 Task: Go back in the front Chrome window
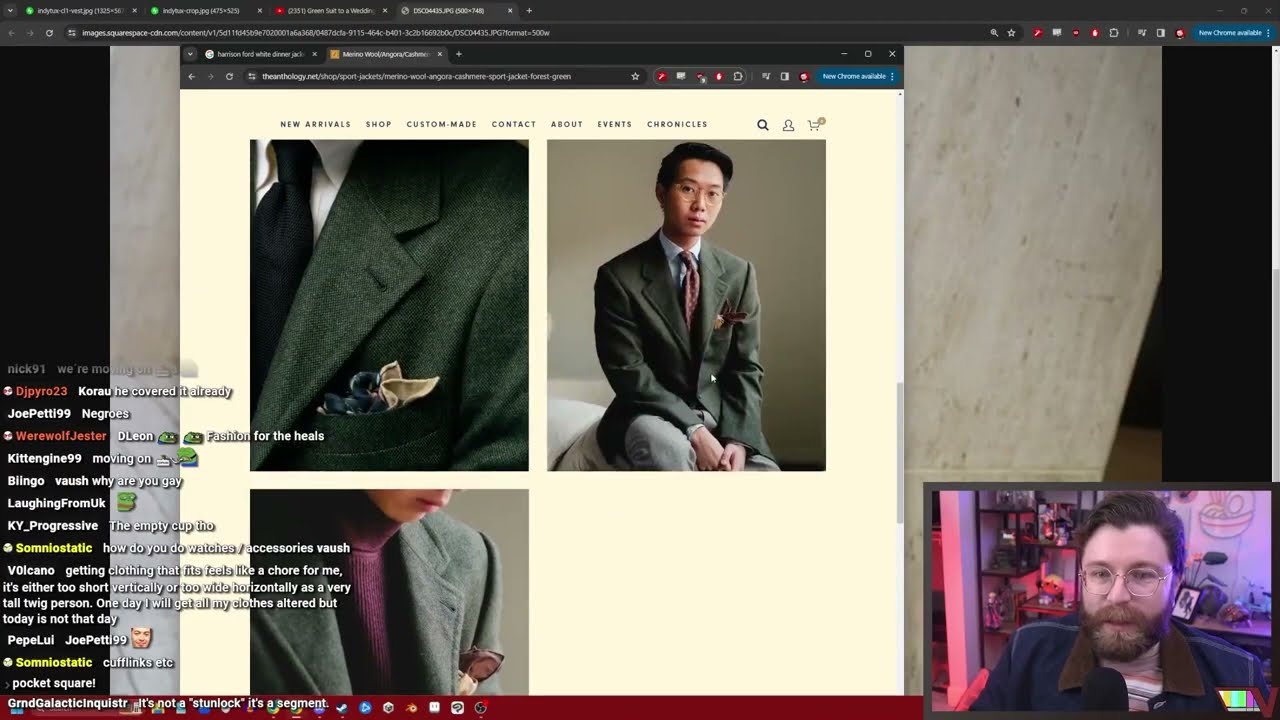[x=191, y=76]
